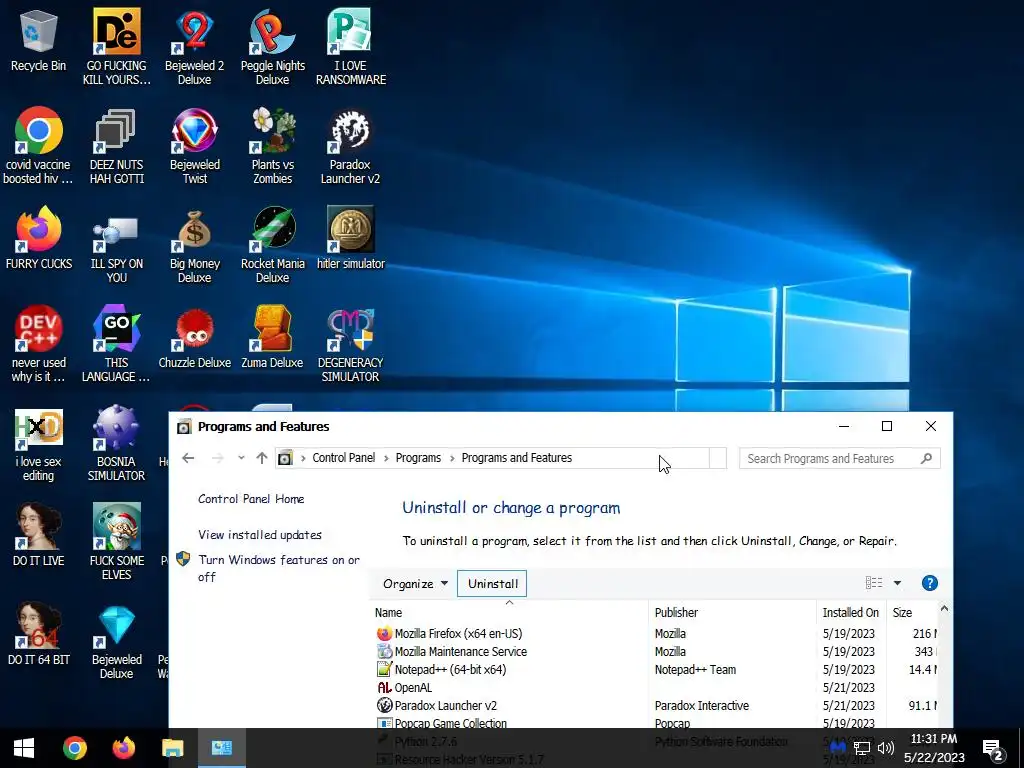Open the network tray icon
This screenshot has height=768, width=1024.
pyautogui.click(x=862, y=748)
